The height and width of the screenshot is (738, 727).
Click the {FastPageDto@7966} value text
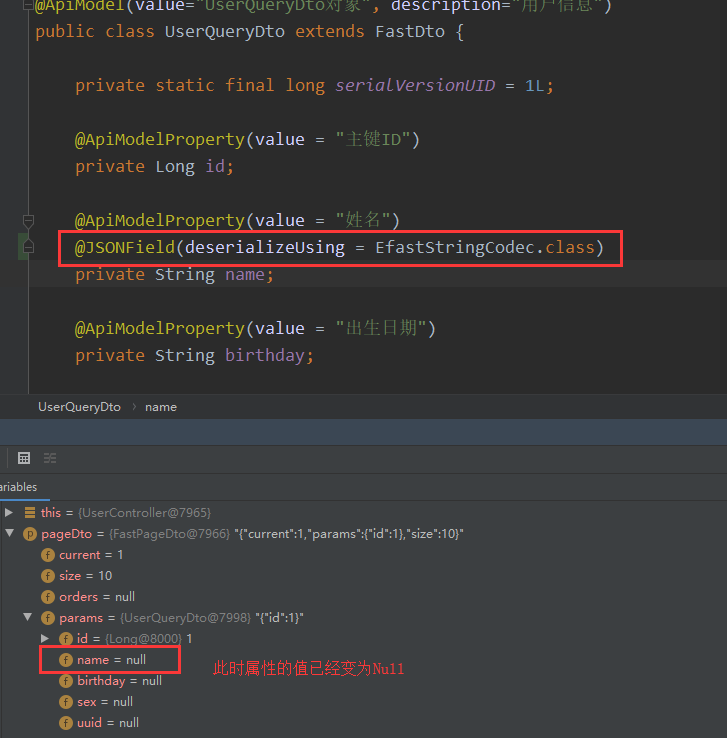[x=169, y=534]
